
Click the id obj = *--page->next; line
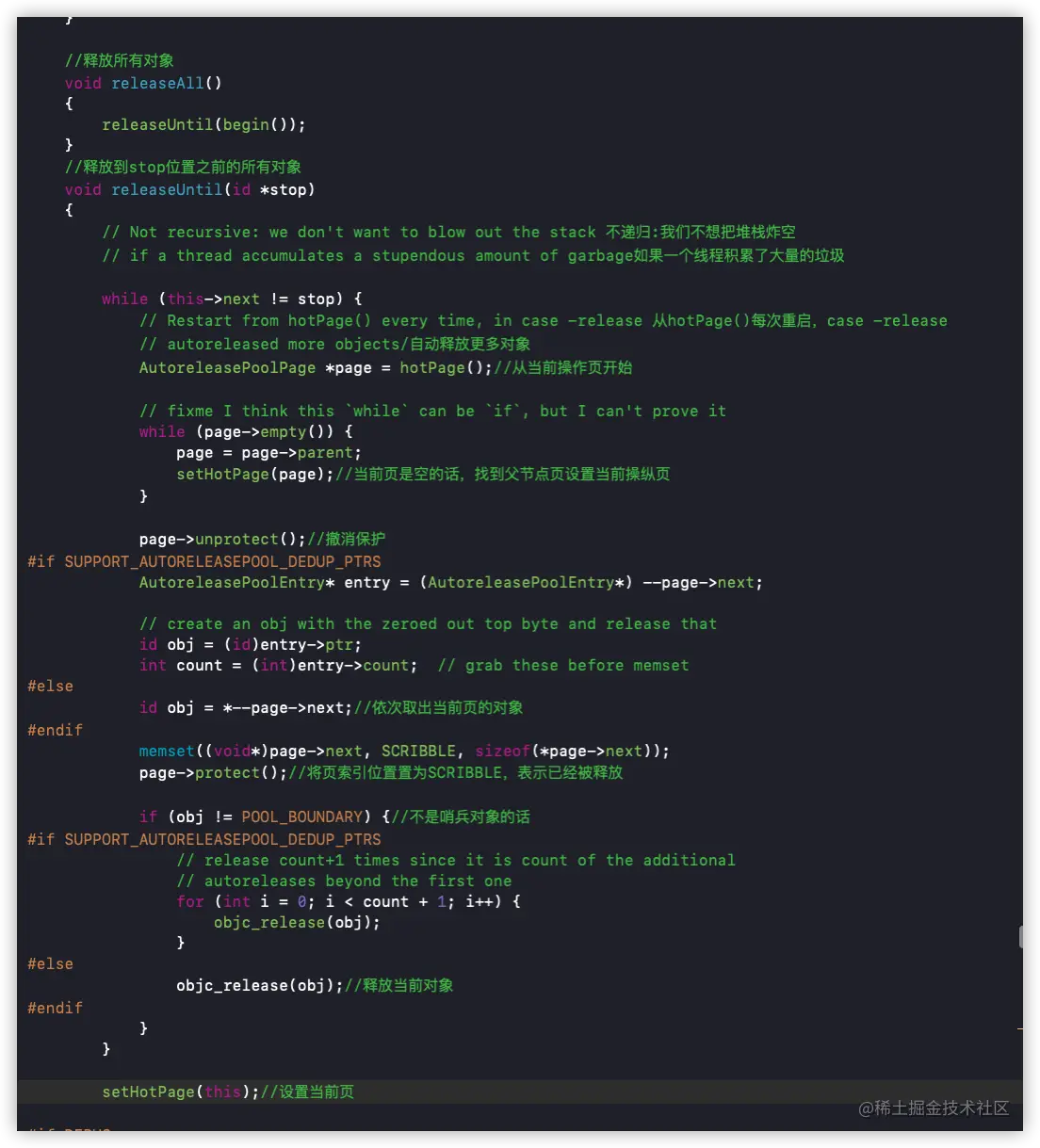[332, 707]
